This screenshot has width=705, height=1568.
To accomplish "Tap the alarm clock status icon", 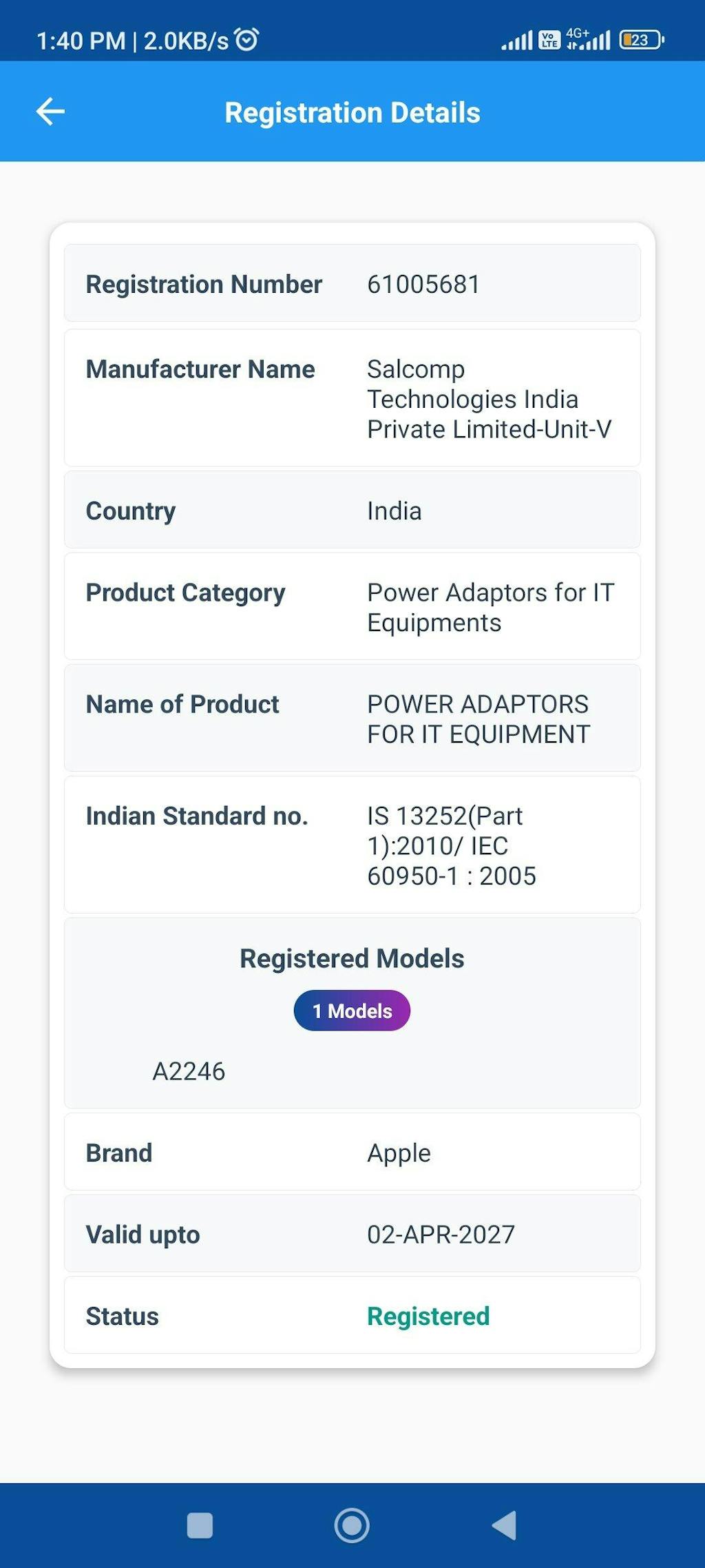I will click(x=246, y=40).
